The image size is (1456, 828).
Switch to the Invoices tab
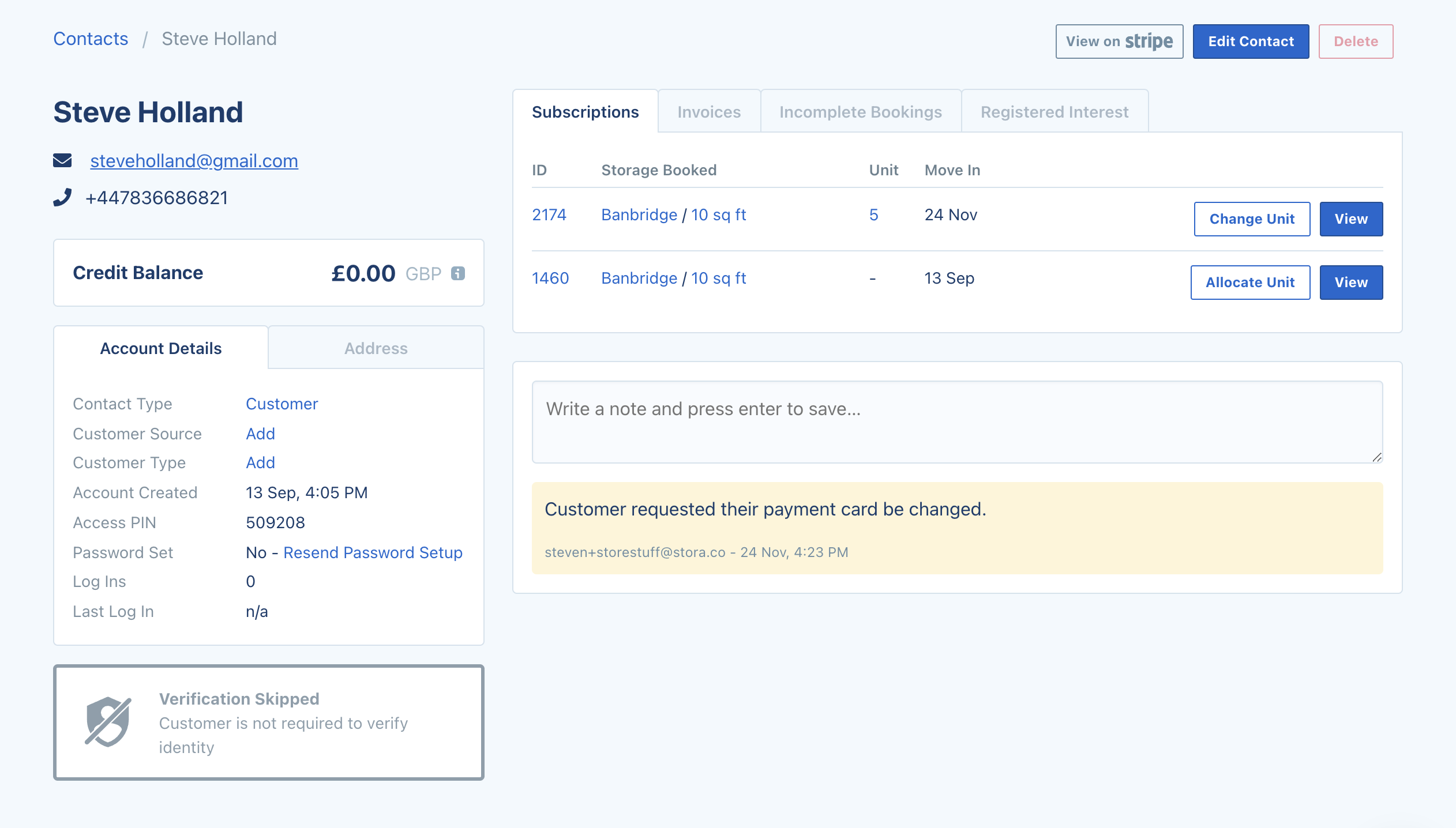click(709, 112)
